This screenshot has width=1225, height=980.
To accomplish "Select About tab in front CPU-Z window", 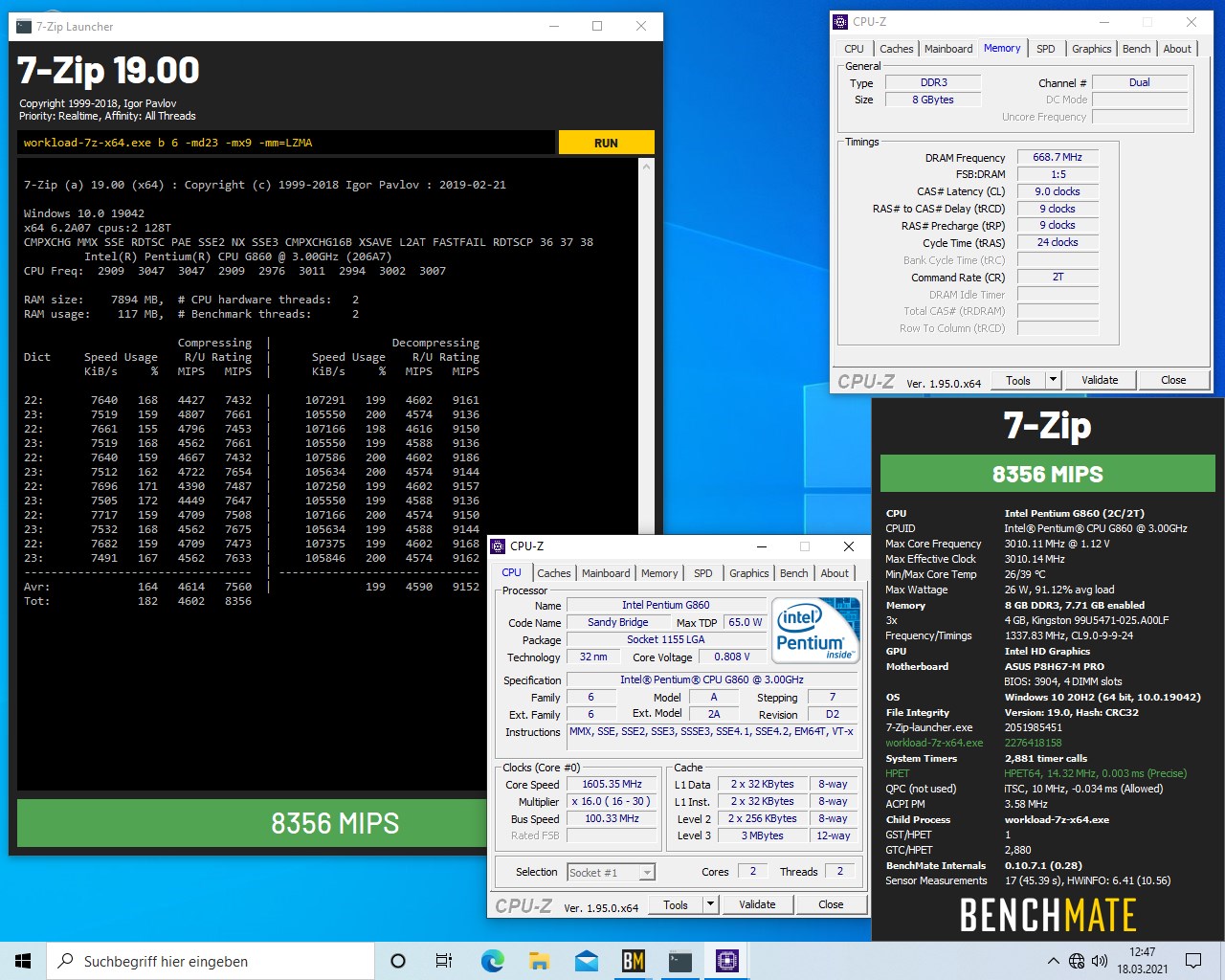I will pyautogui.click(x=835, y=573).
